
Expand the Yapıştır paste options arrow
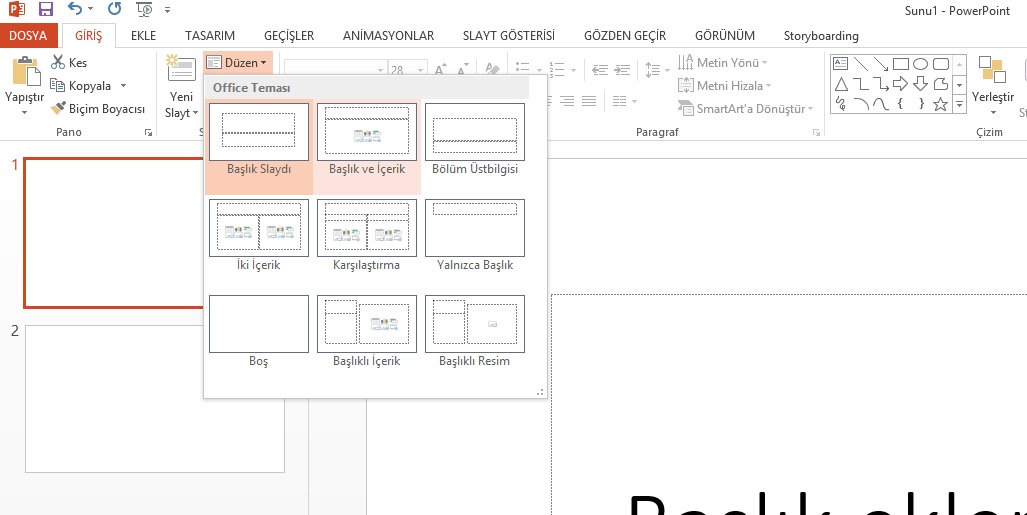24,113
